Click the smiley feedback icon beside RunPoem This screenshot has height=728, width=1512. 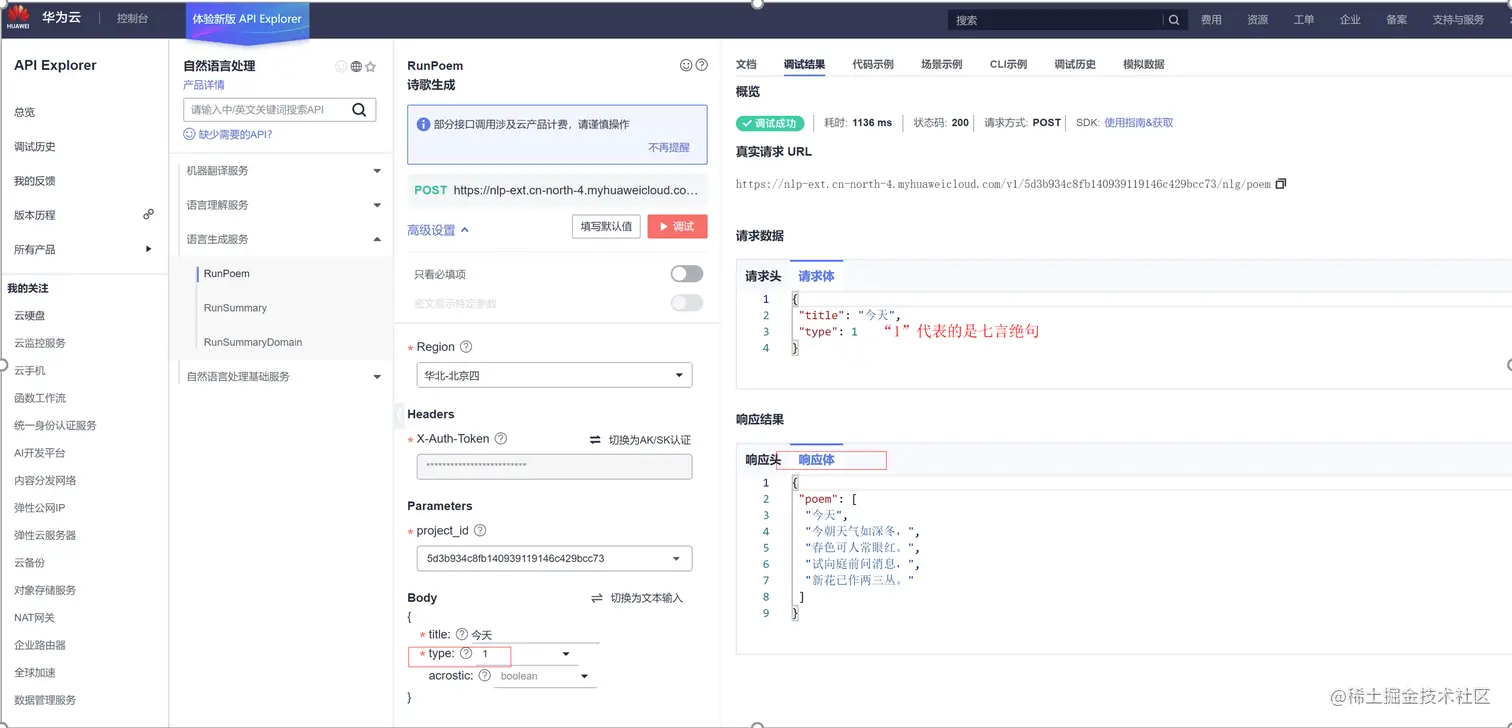tap(686, 65)
